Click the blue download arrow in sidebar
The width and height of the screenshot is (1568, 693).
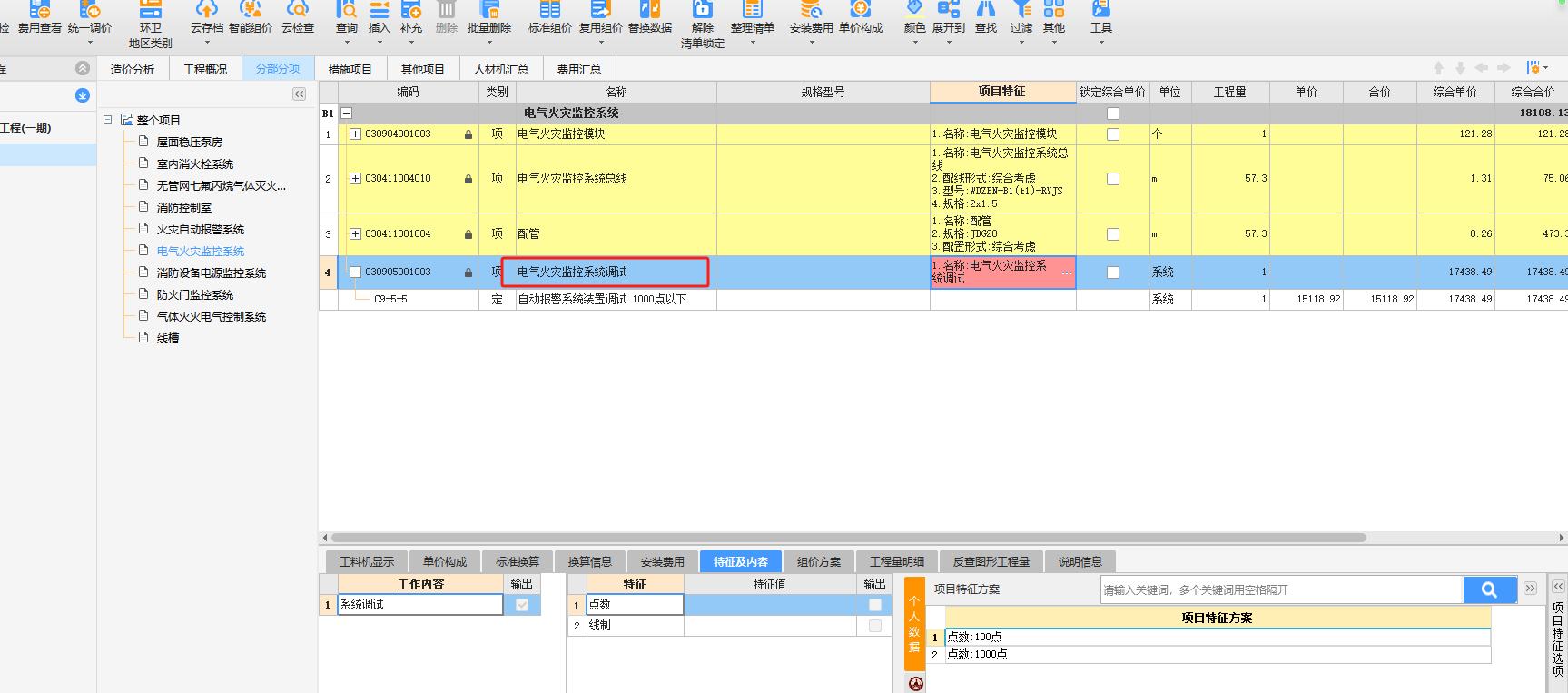click(83, 95)
